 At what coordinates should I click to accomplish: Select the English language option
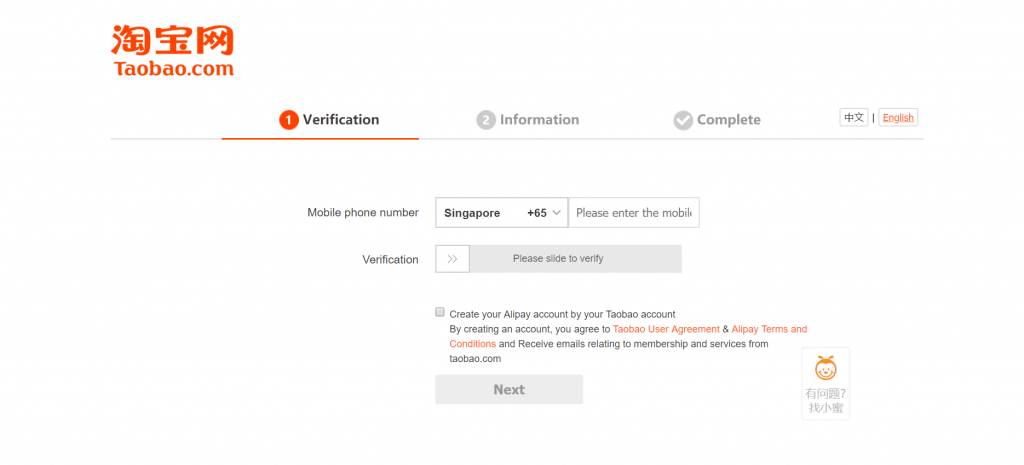[898, 118]
